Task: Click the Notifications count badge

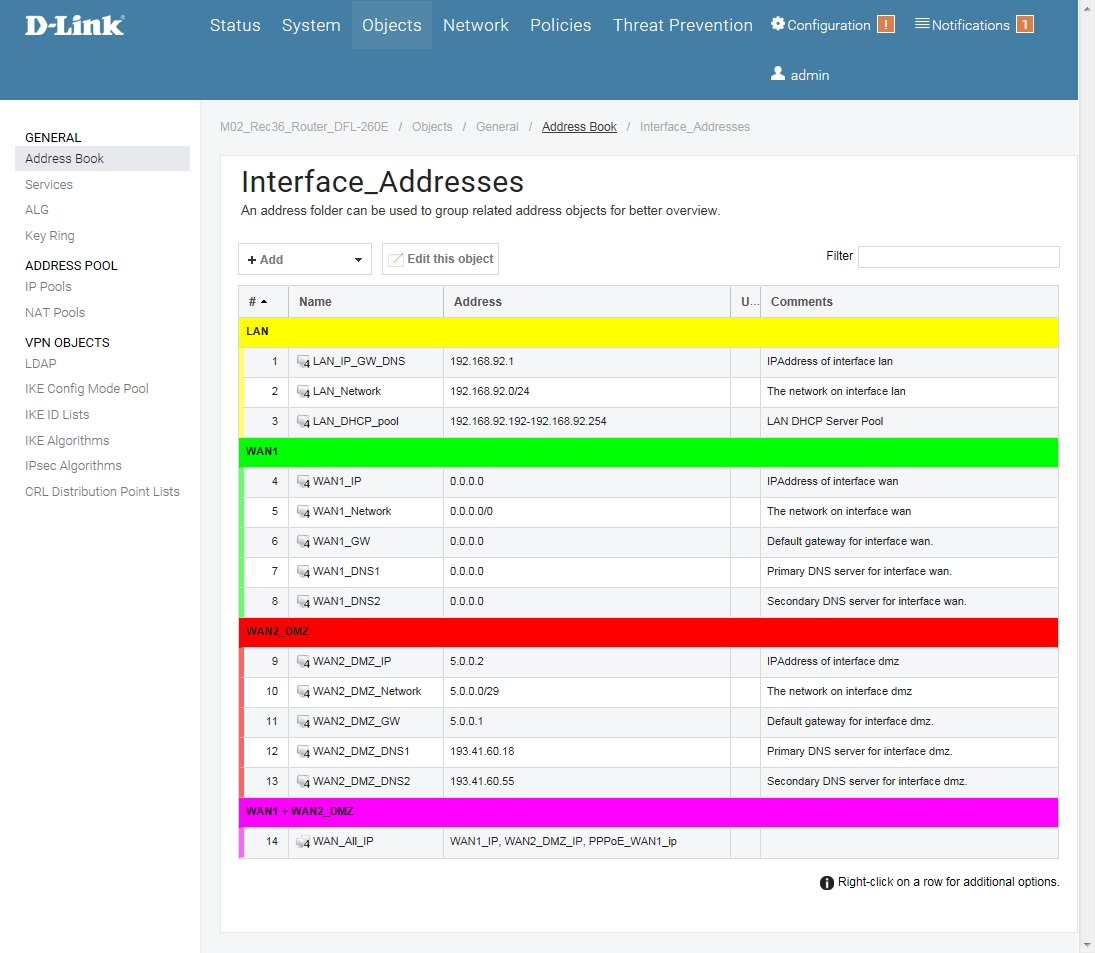Action: 1024,25
